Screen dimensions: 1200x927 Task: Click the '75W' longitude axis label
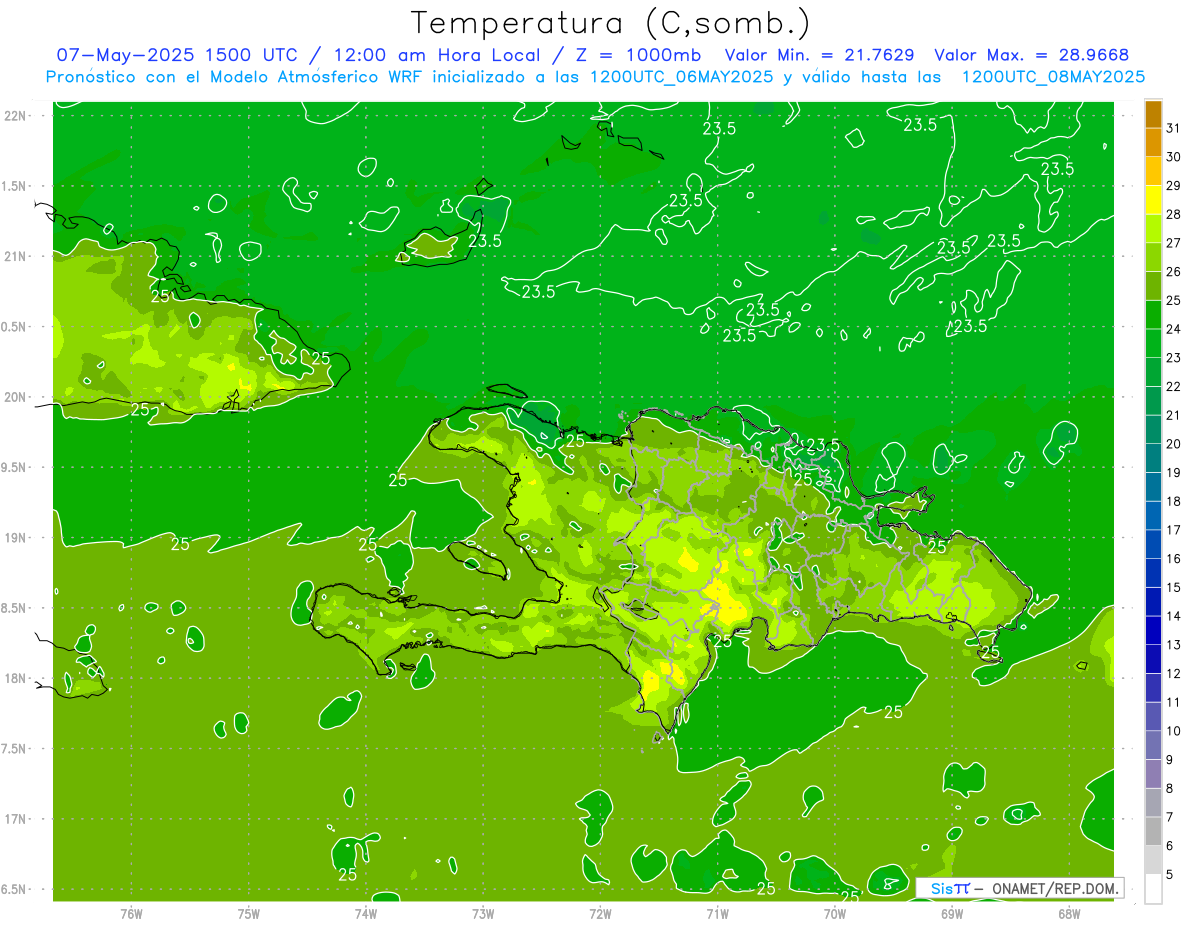tap(249, 914)
